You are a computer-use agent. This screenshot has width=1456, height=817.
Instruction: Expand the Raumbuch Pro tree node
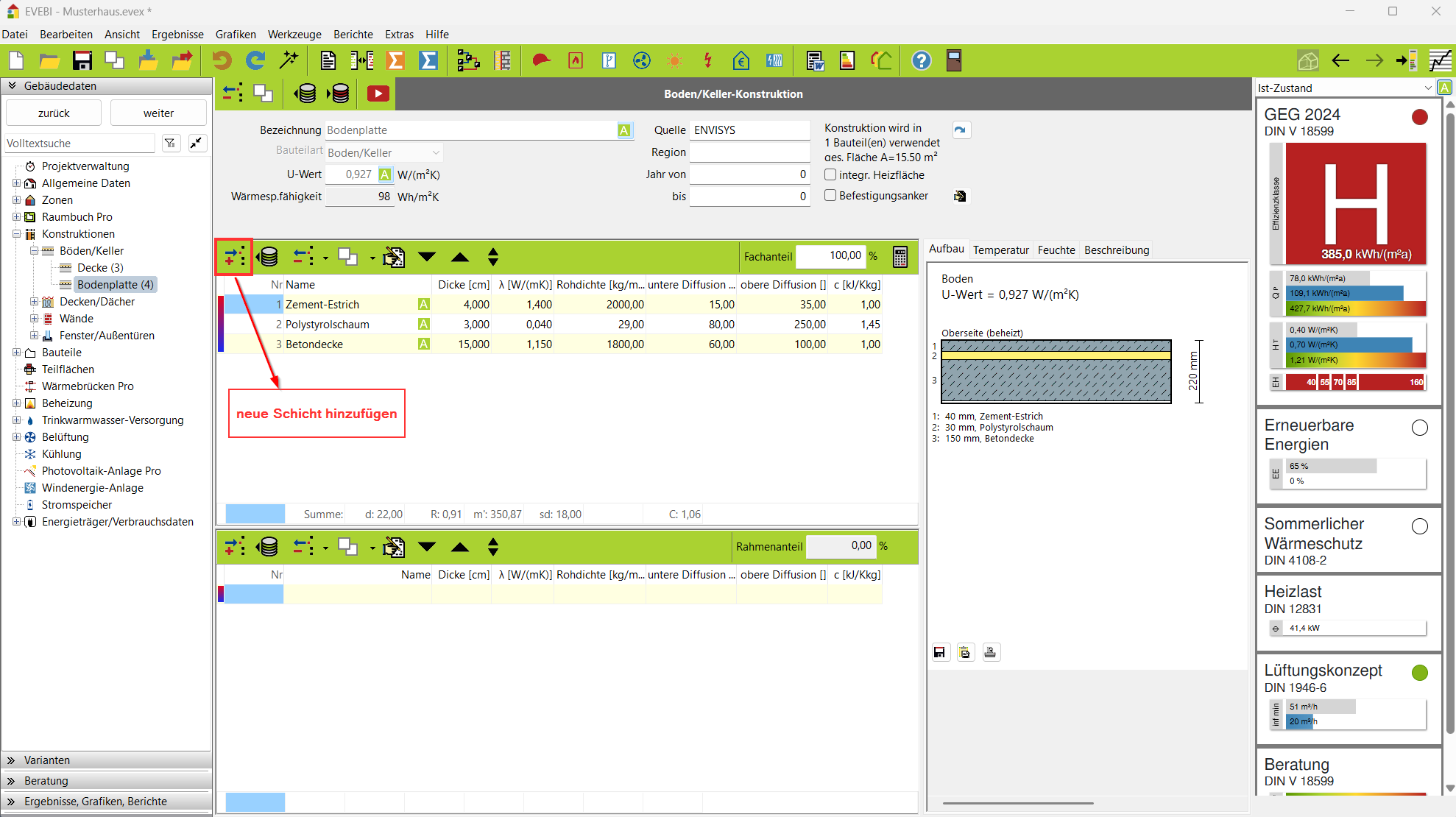click(x=16, y=217)
